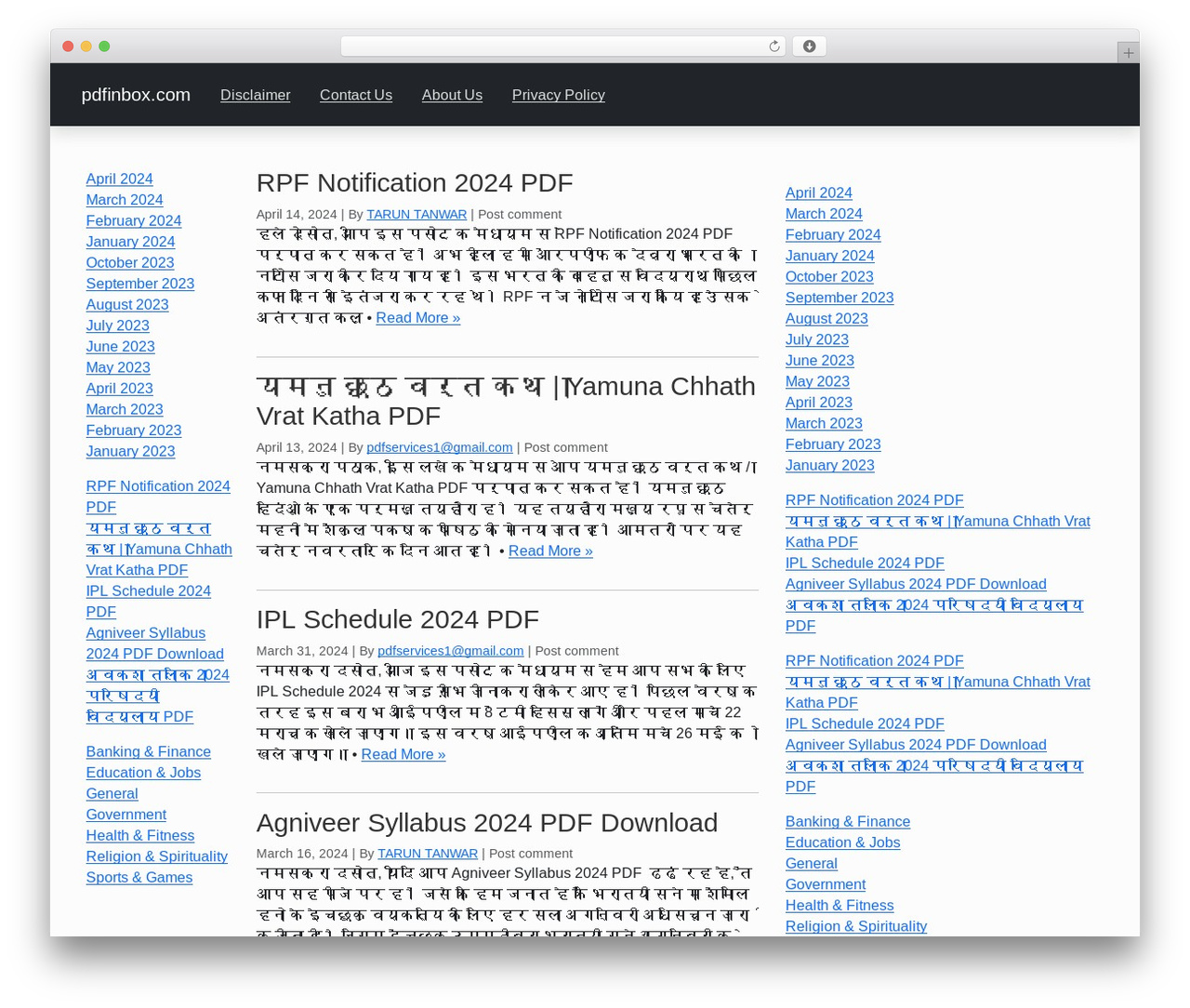Click the browser reload icon

pos(773,46)
